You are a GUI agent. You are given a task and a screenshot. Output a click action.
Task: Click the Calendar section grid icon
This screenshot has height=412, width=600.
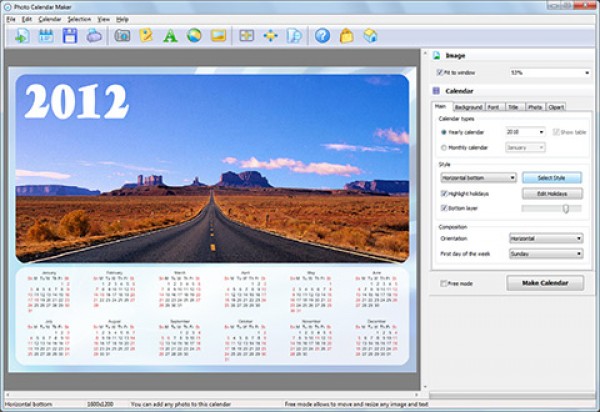436,91
